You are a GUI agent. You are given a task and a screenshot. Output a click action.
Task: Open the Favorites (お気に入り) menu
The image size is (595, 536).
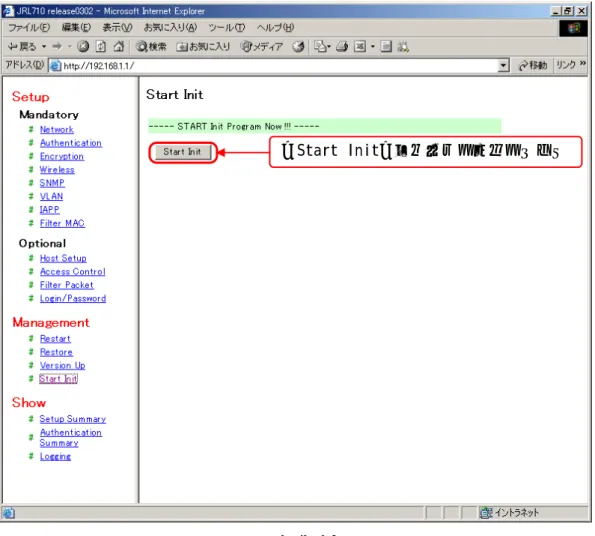tap(170, 28)
